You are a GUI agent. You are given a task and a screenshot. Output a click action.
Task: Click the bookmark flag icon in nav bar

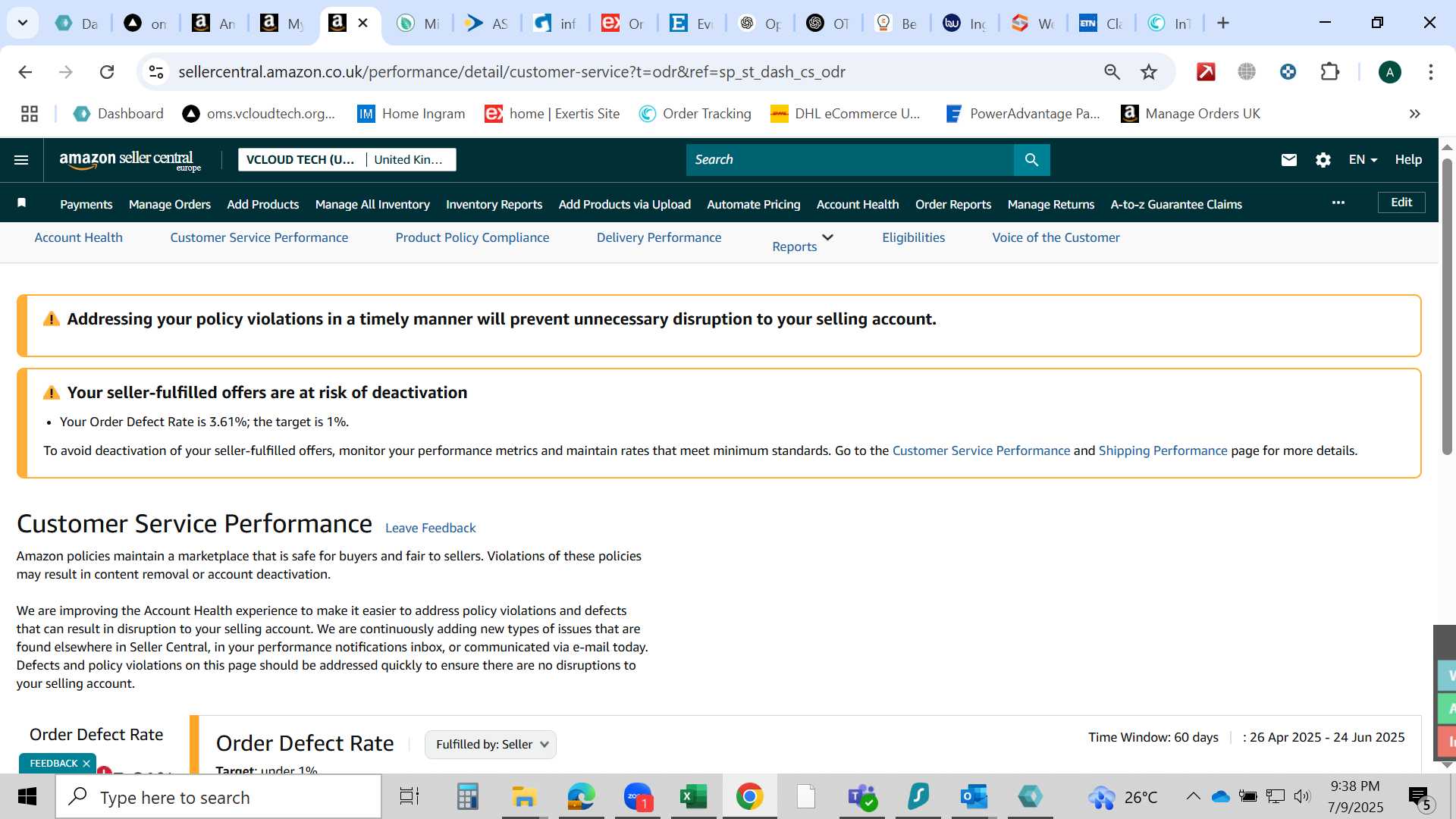point(22,202)
